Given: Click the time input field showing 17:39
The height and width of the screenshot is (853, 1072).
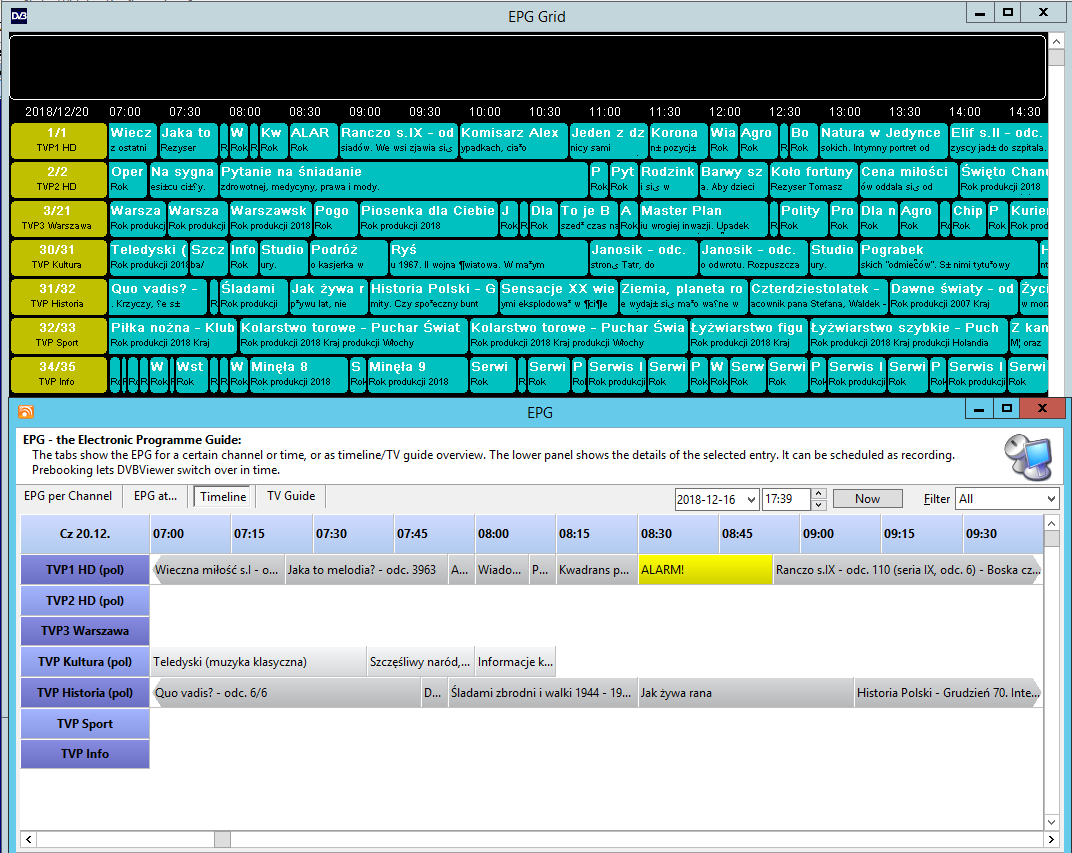Looking at the screenshot, I should (784, 498).
